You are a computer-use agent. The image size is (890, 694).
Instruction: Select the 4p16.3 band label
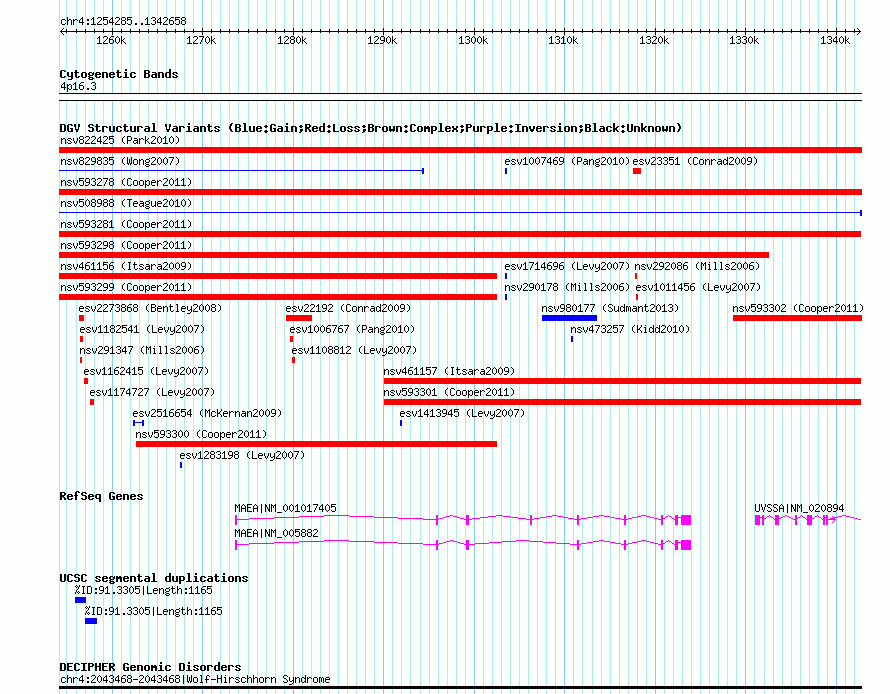tap(78, 86)
